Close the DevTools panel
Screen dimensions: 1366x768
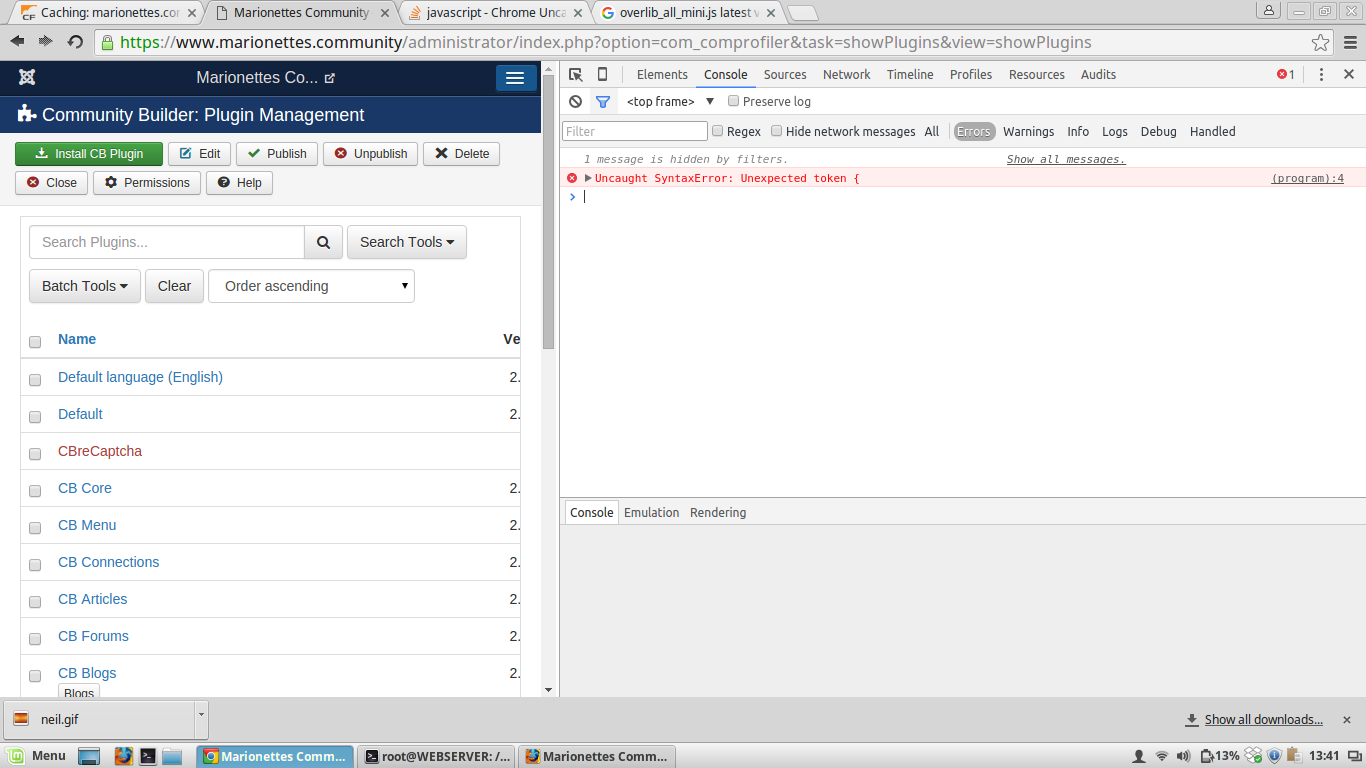click(1349, 74)
